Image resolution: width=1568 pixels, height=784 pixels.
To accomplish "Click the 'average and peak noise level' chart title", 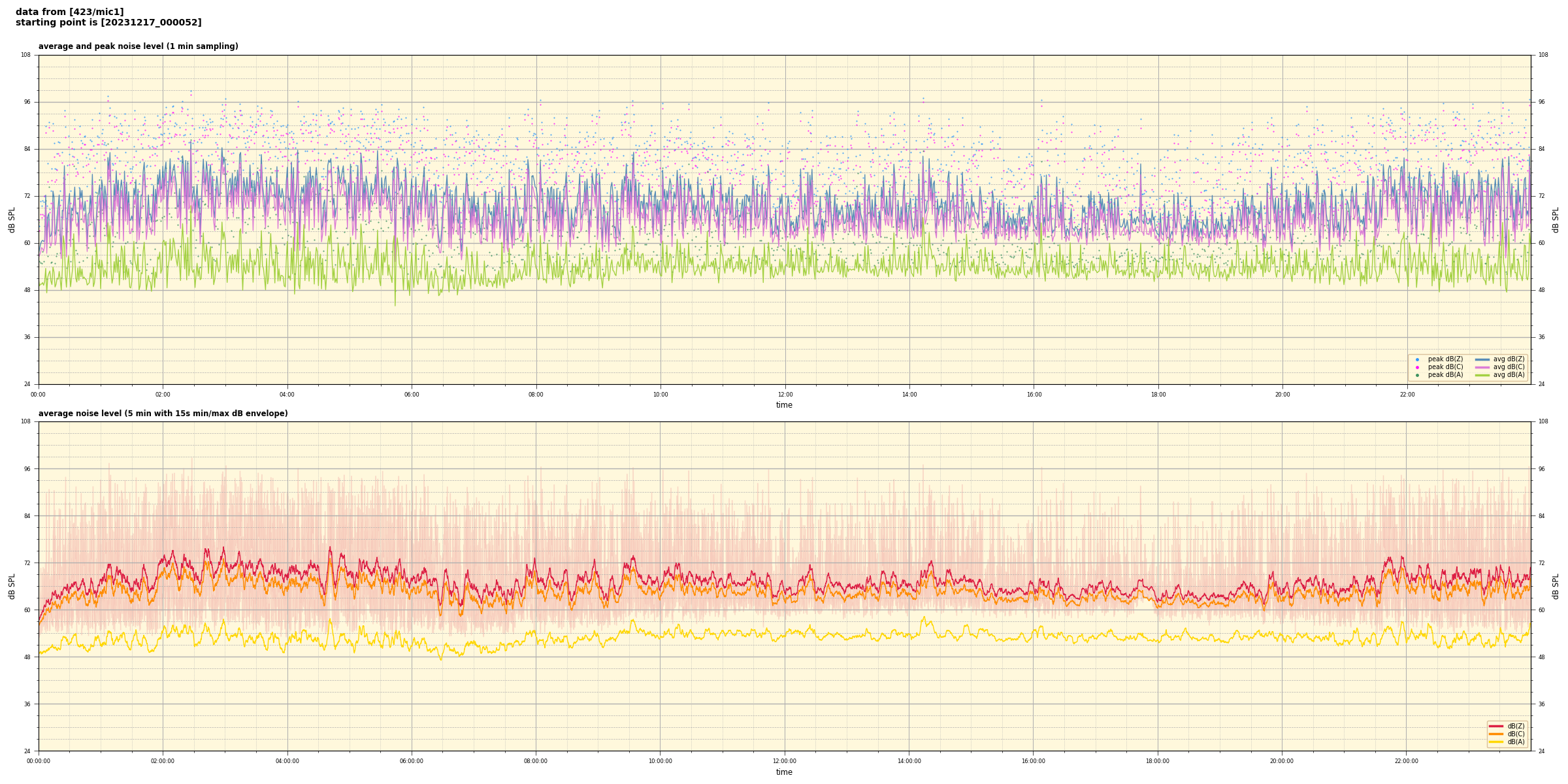I will point(138,46).
